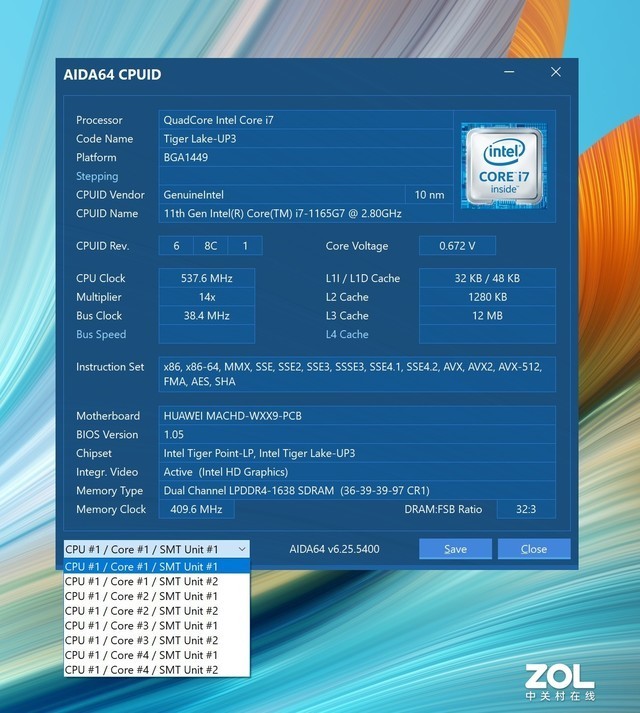640x713 pixels.
Task: Click the AIDA64 CPUID title bar text
Action: tap(112, 75)
